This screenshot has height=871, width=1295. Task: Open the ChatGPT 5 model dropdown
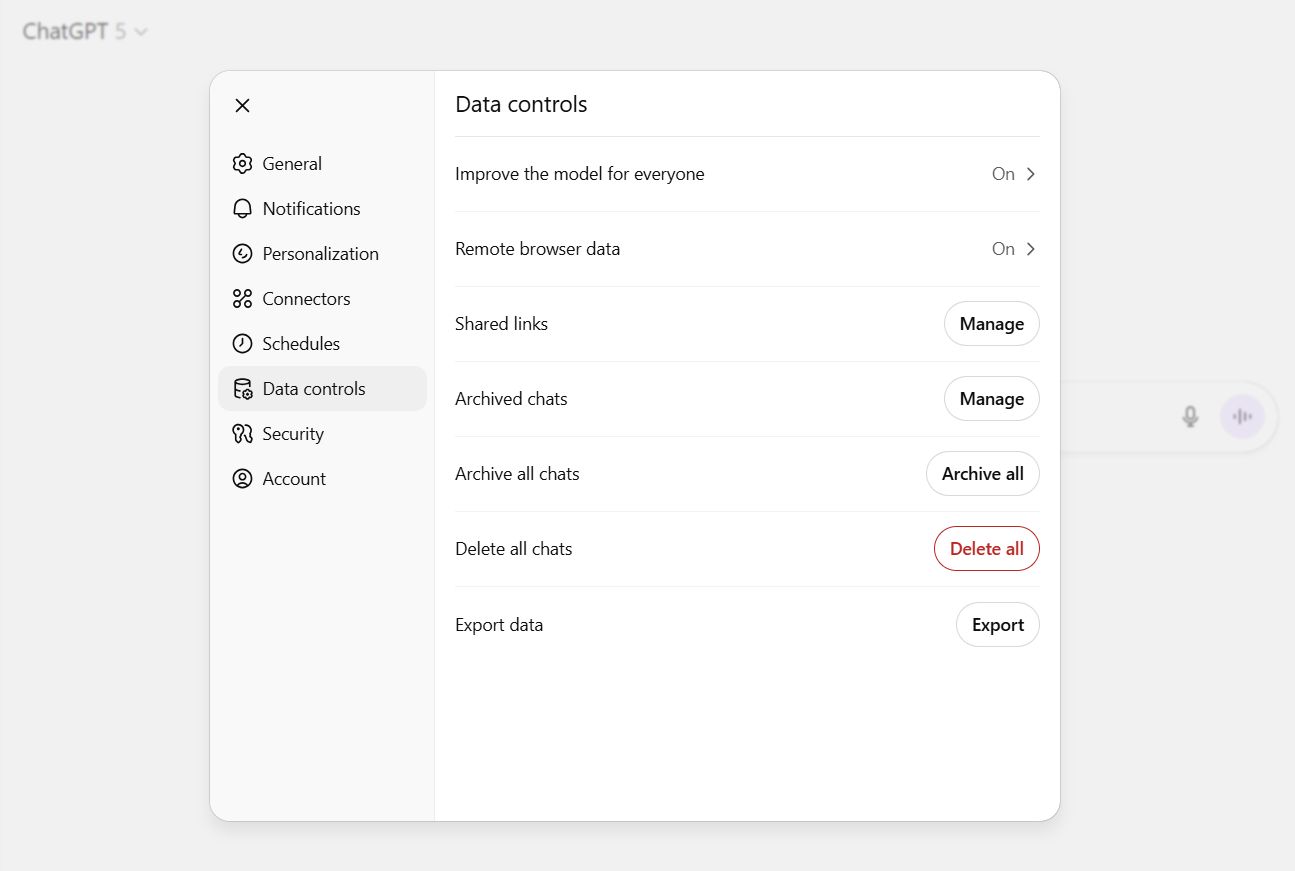[85, 31]
